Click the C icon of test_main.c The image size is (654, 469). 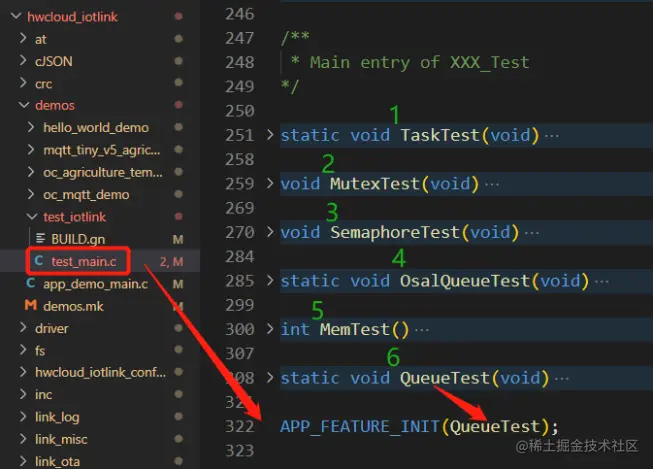(39, 261)
